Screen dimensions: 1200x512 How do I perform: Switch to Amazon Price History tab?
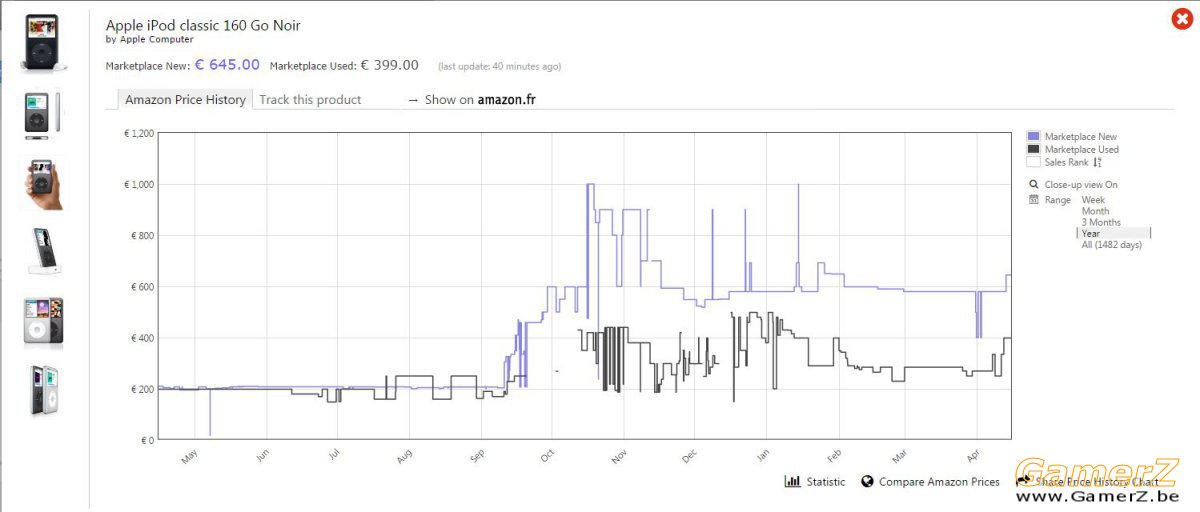click(x=184, y=100)
